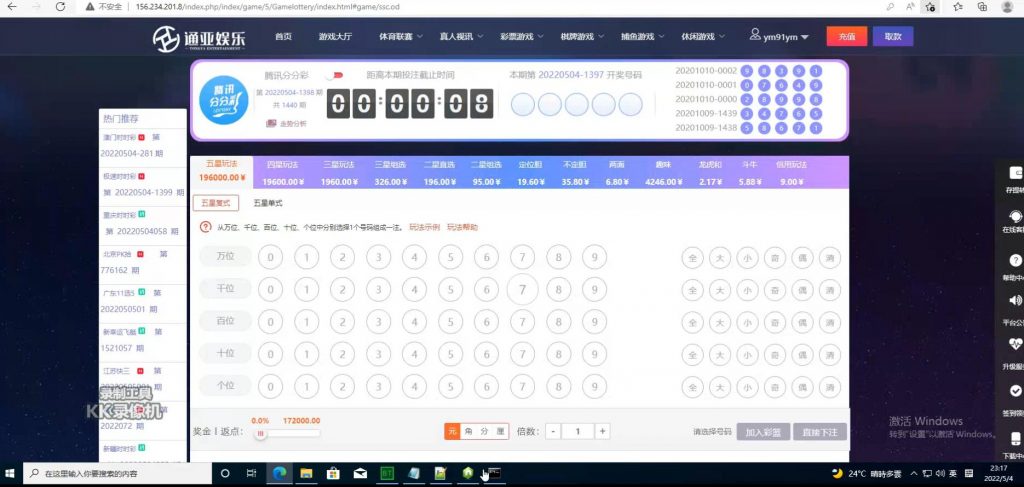This screenshot has width=1024, height=487.
Task: Select digit 0 in the 万位 row
Action: 270,257
